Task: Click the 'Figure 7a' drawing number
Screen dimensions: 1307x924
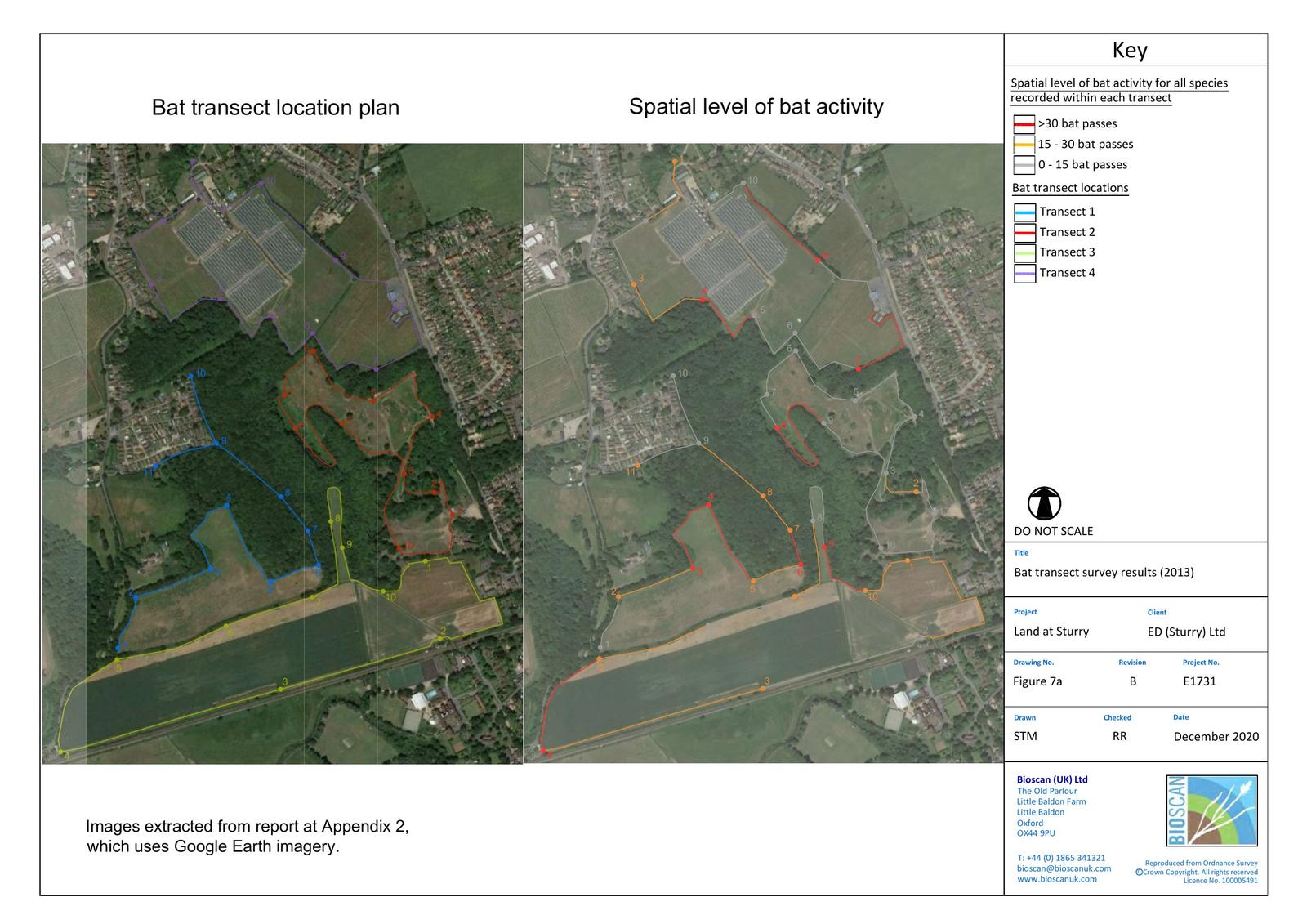Action: tap(1037, 681)
